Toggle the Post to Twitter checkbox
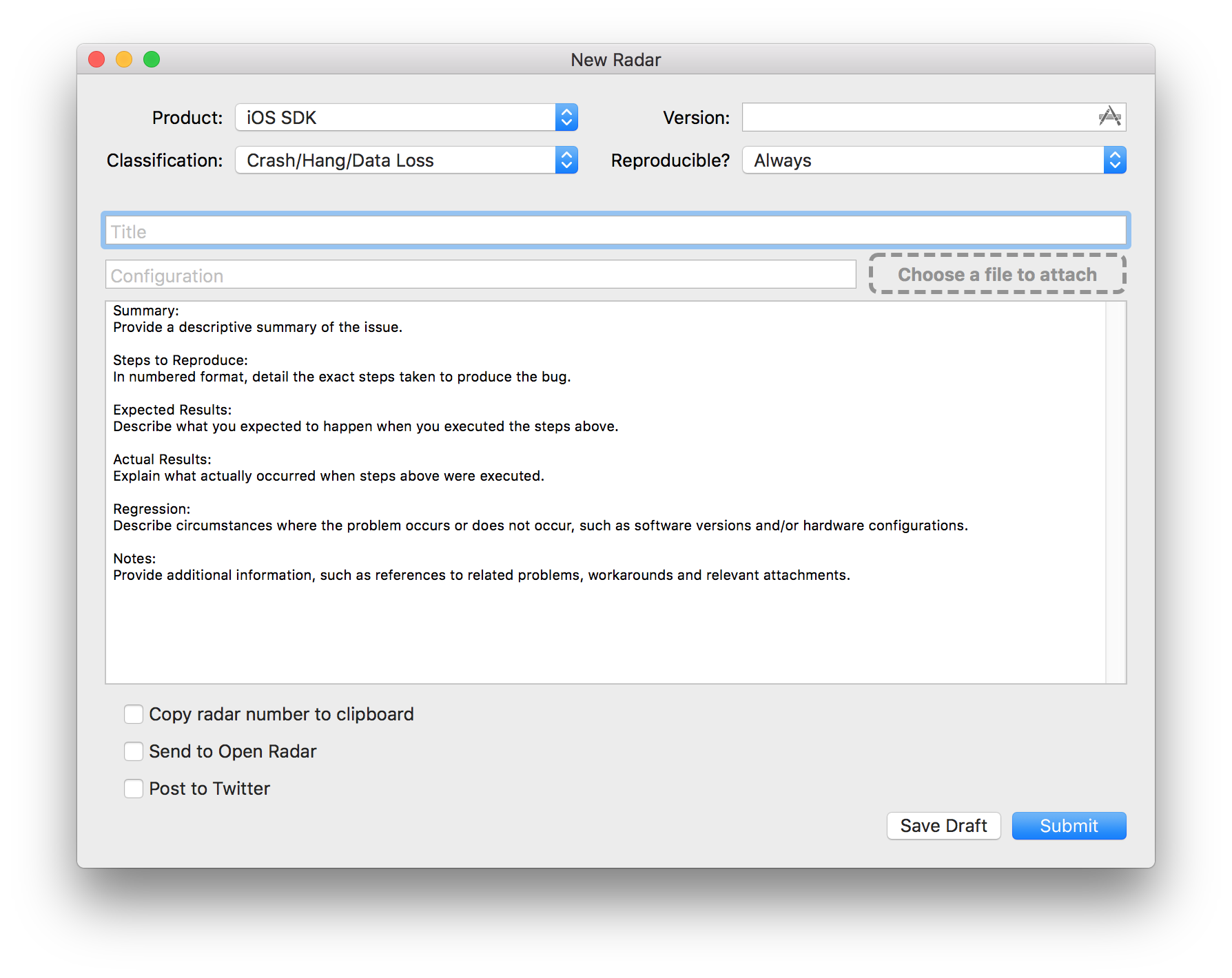The height and width of the screenshot is (978, 1232). 134,789
